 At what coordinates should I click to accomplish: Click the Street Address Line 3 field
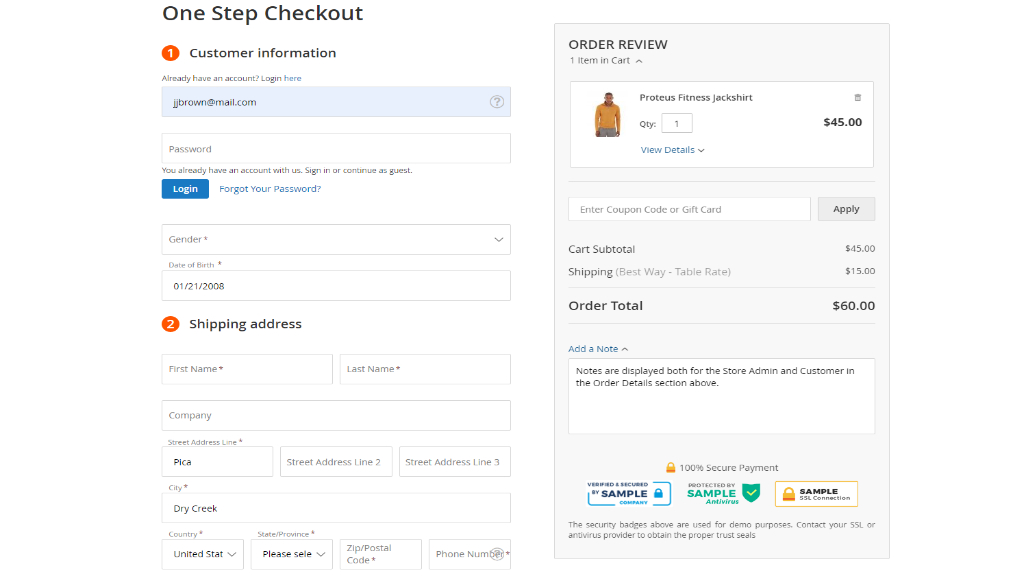point(455,462)
